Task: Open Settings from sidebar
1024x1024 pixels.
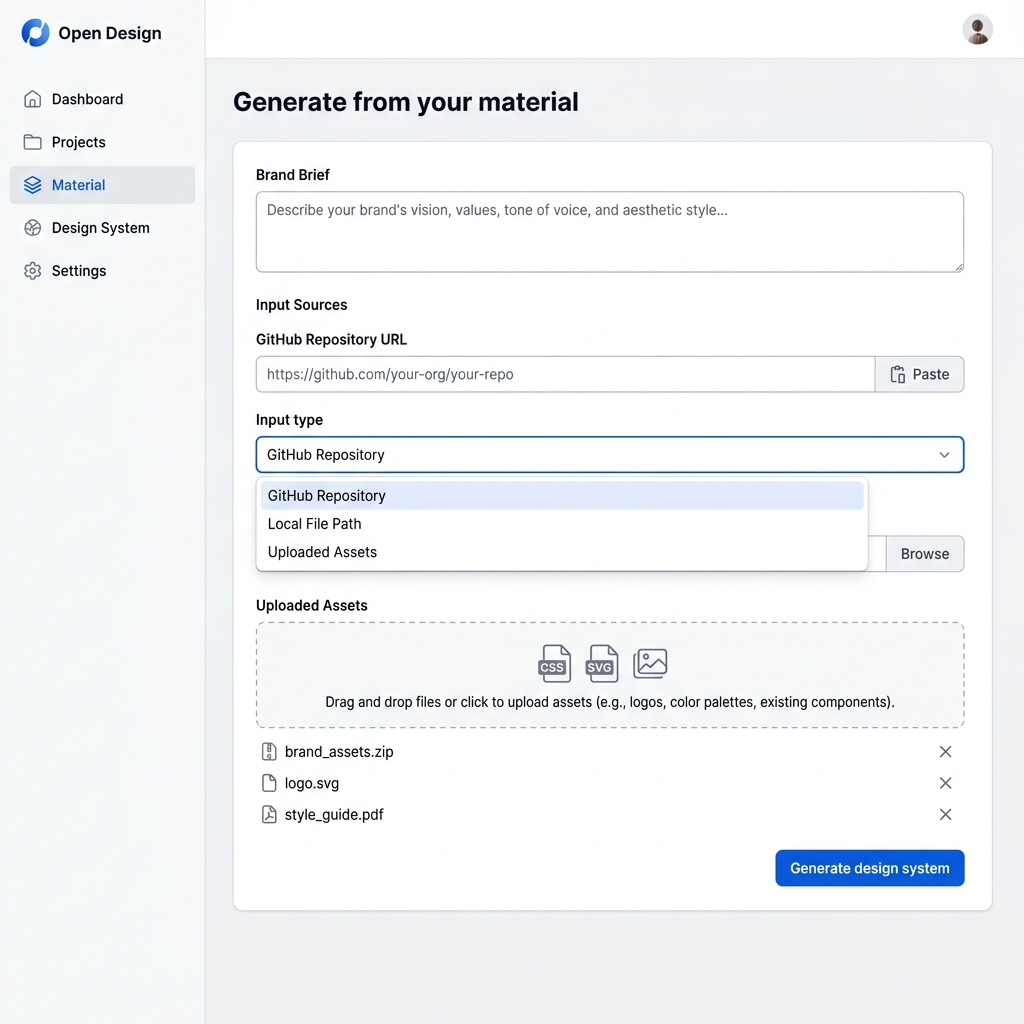Action: 103,270
